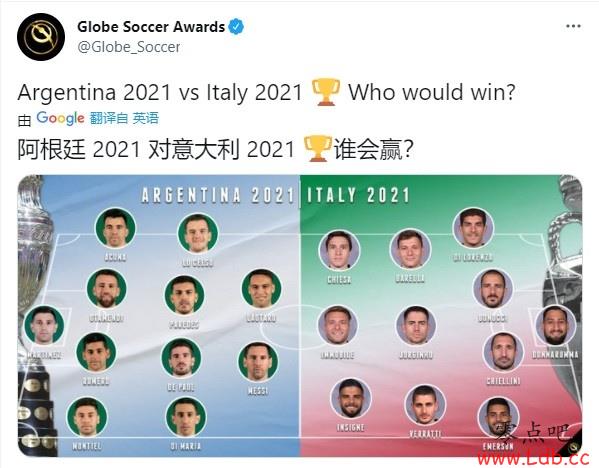The height and width of the screenshot is (468, 599).
Task: Click the 翻译自 英语 translation link
Action: click(124, 118)
